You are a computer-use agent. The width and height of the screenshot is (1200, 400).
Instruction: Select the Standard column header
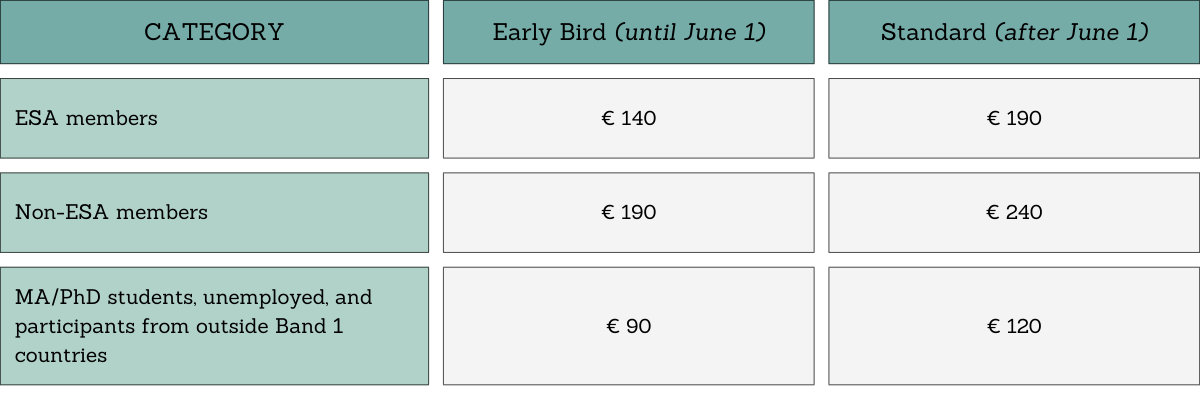tap(1014, 32)
